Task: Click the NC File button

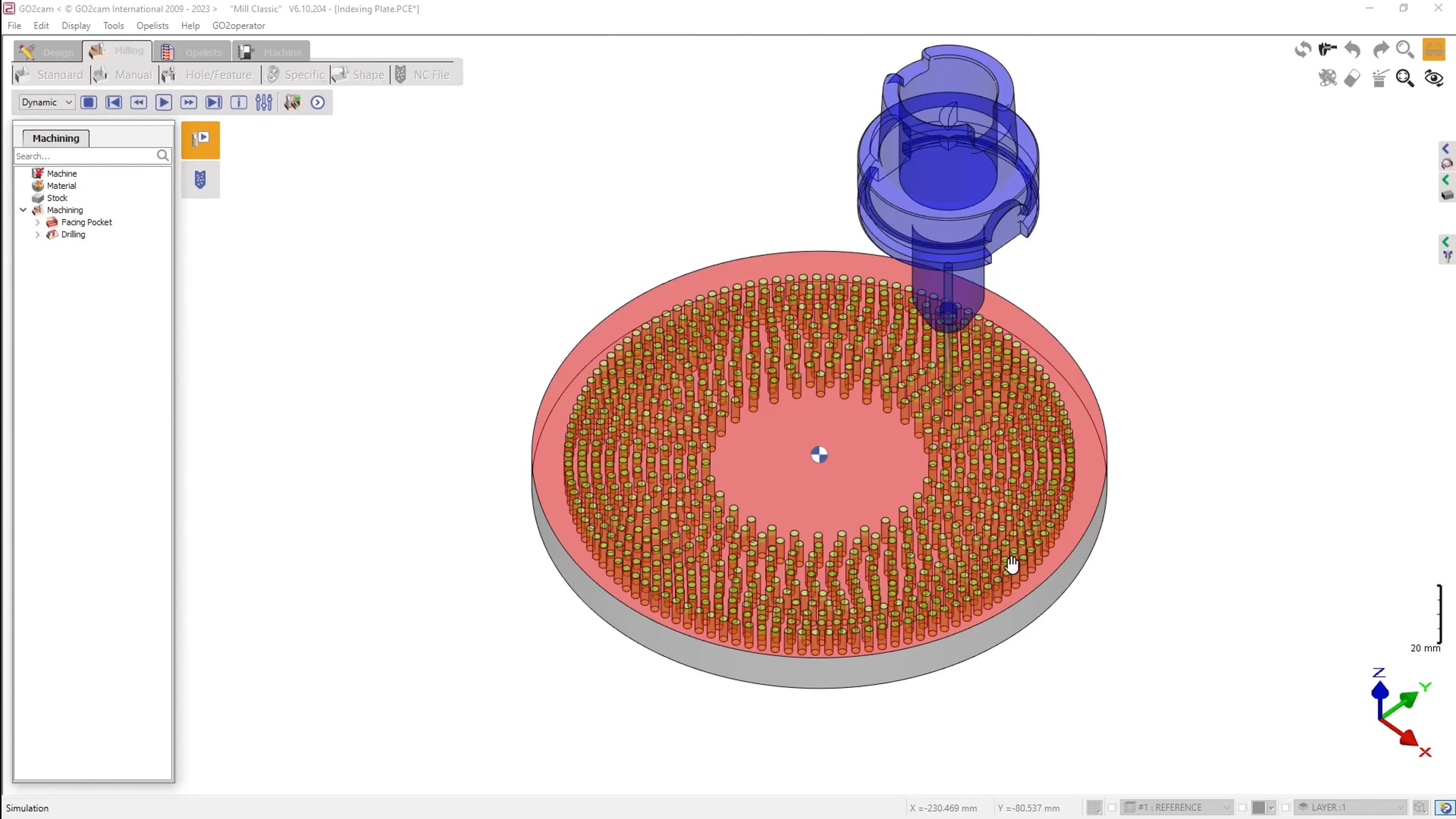Action: pyautogui.click(x=423, y=75)
